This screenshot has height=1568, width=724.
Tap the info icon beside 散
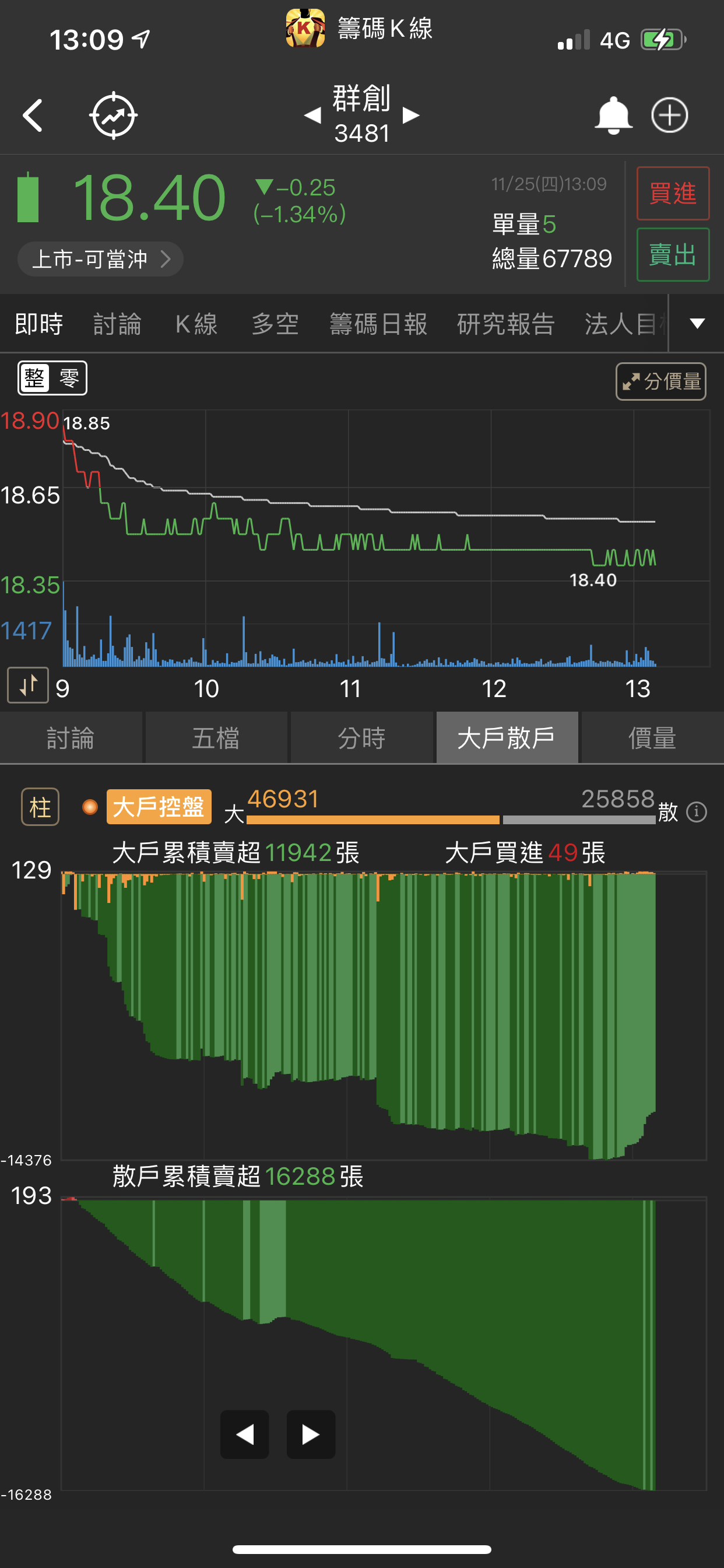[x=696, y=811]
